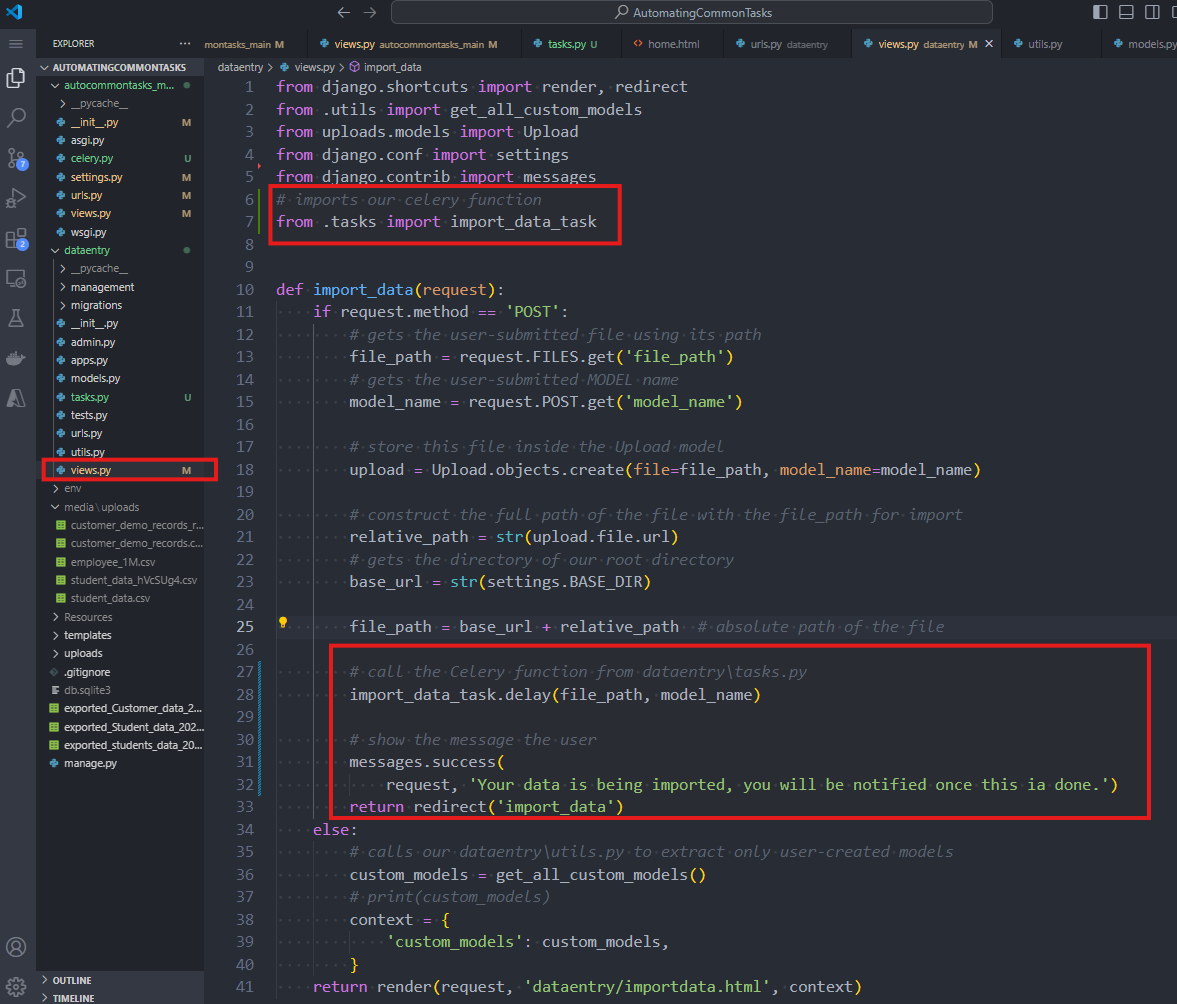Open student_data.csv file
Viewport: 1177px width, 1004px height.
[x=120, y=598]
